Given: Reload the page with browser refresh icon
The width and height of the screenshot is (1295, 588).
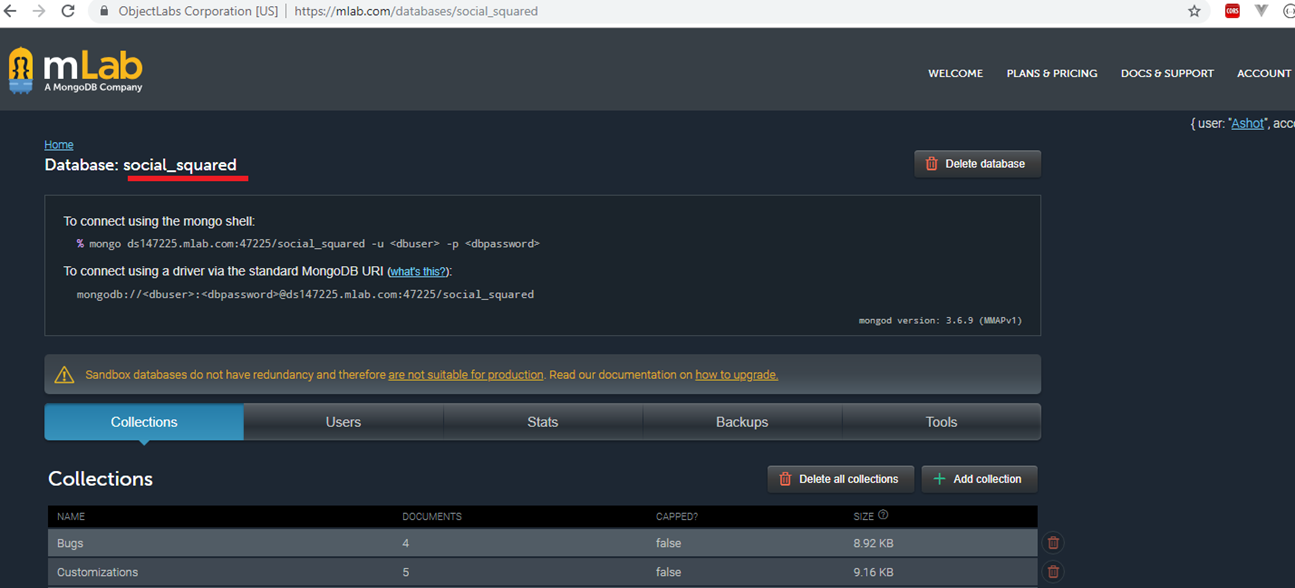Looking at the screenshot, I should click(x=68, y=11).
